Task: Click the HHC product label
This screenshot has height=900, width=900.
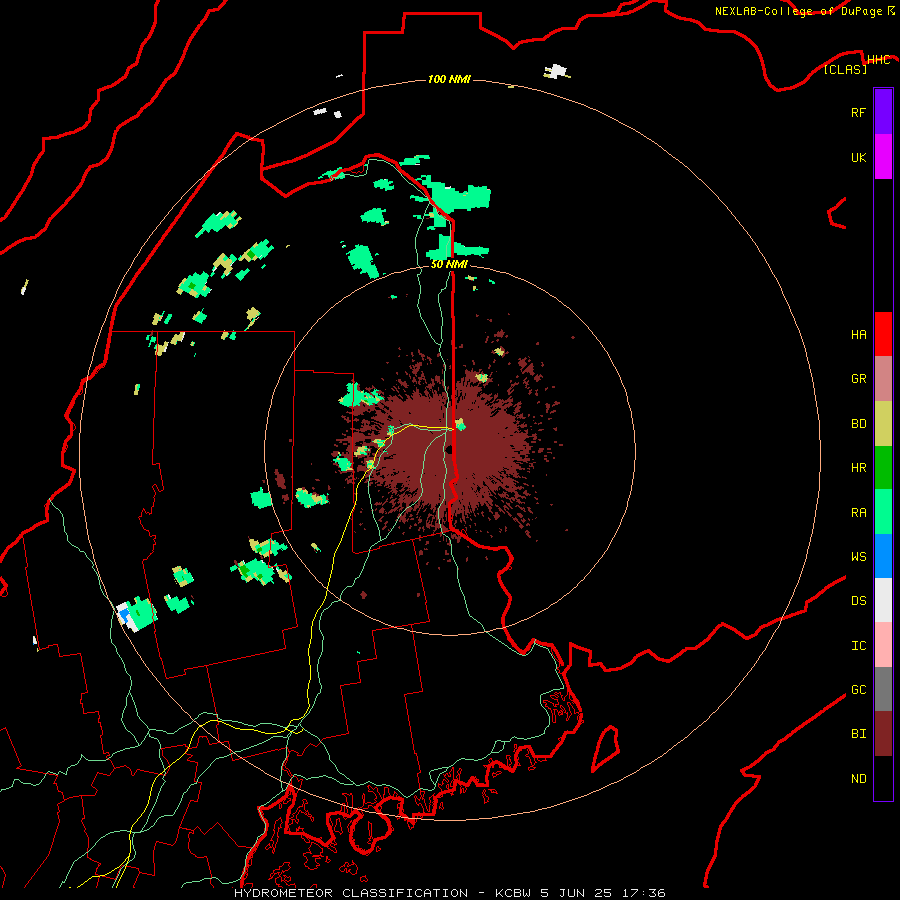Action: (879, 60)
